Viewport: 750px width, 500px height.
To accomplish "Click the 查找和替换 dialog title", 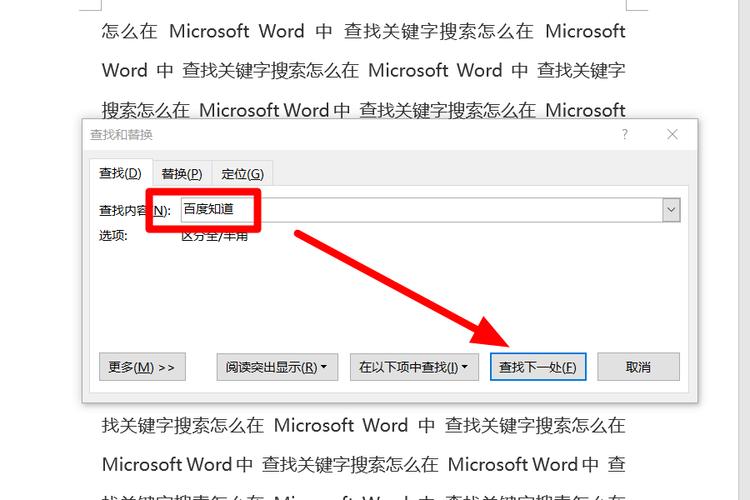I will coord(121,134).
